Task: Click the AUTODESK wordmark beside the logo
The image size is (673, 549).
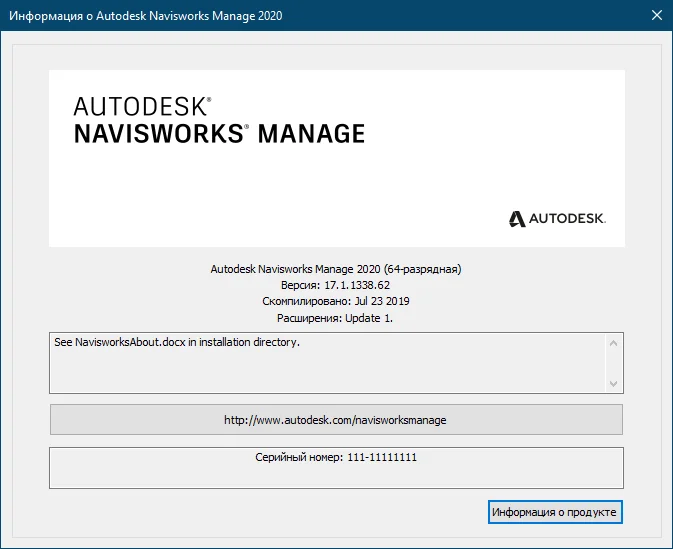Action: pyautogui.click(x=566, y=218)
